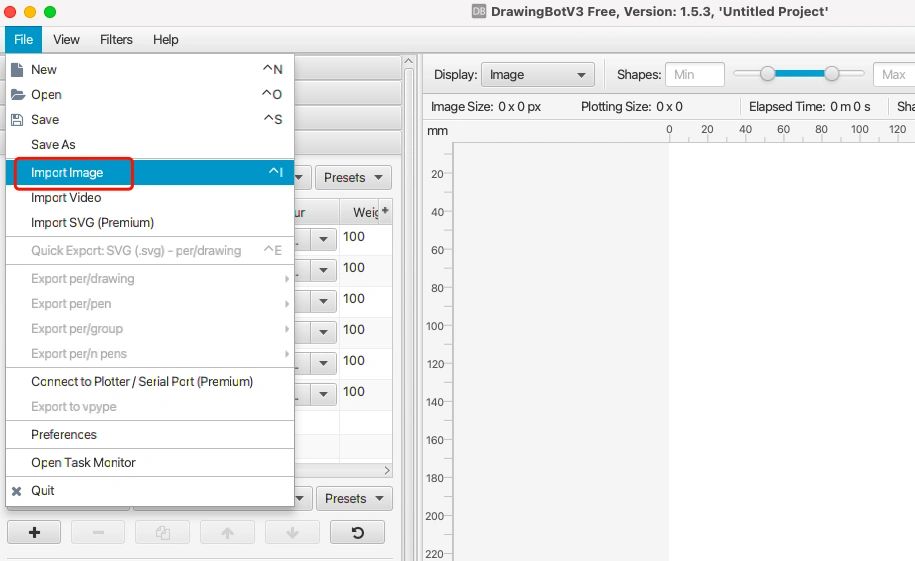
Task: Open the Filters menu
Action: [x=116, y=39]
